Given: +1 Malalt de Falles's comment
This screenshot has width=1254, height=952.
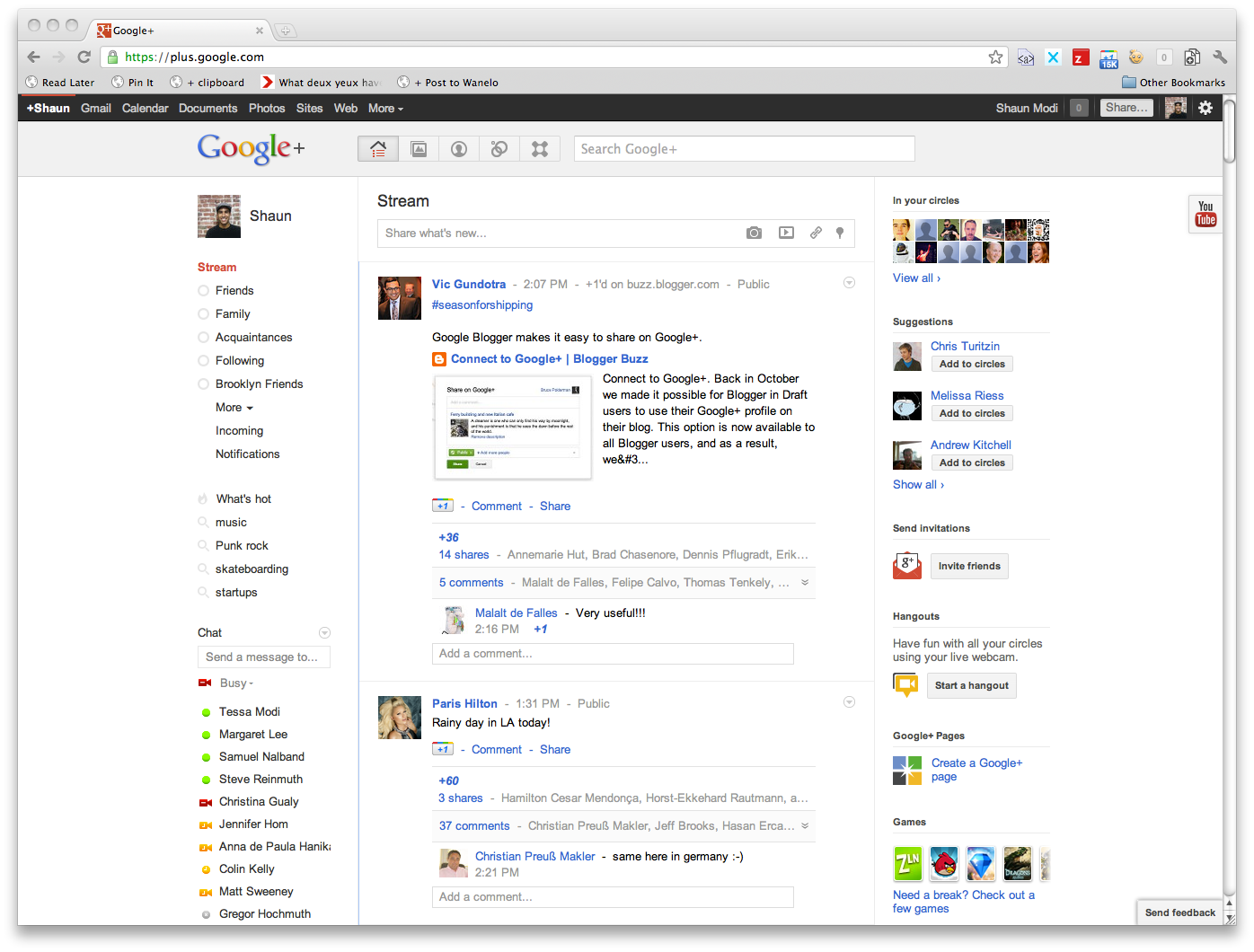Looking at the screenshot, I should click(541, 629).
